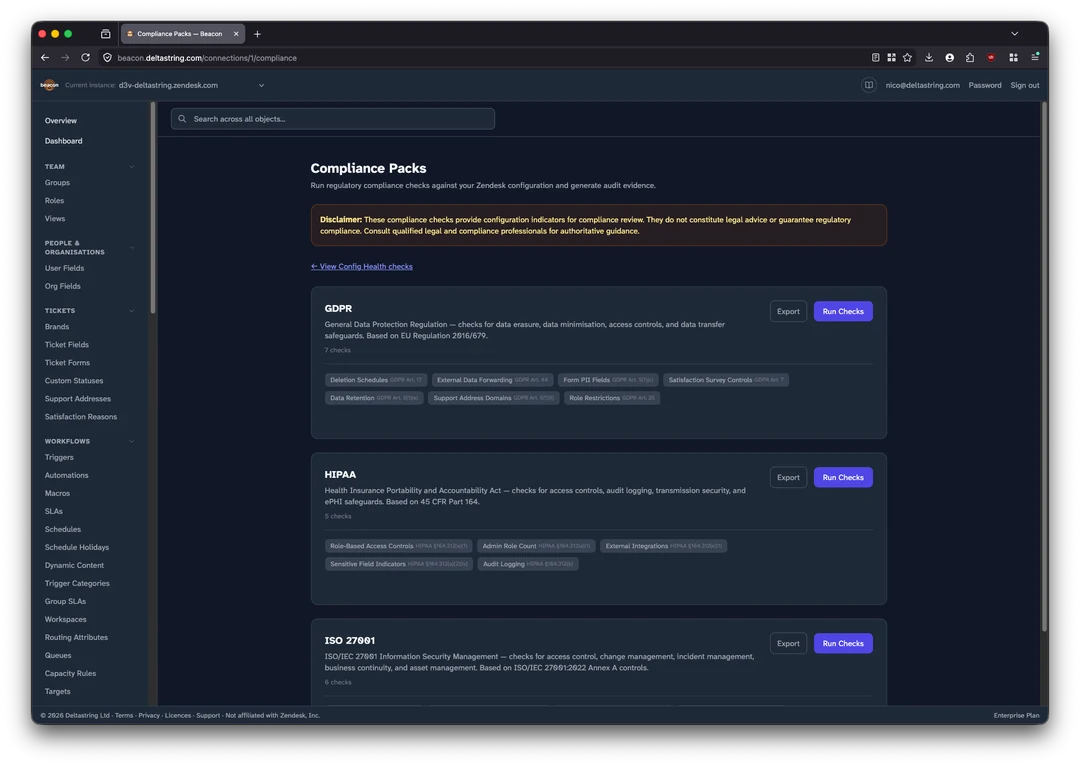1080x766 pixels.
Task: Click Sign out in the header
Action: [1025, 85]
